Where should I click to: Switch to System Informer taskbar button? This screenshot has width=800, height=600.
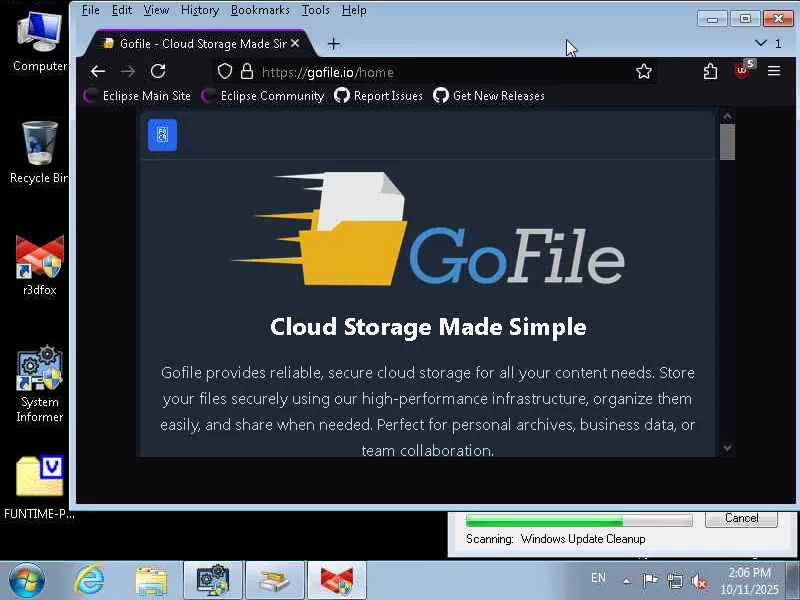point(213,581)
